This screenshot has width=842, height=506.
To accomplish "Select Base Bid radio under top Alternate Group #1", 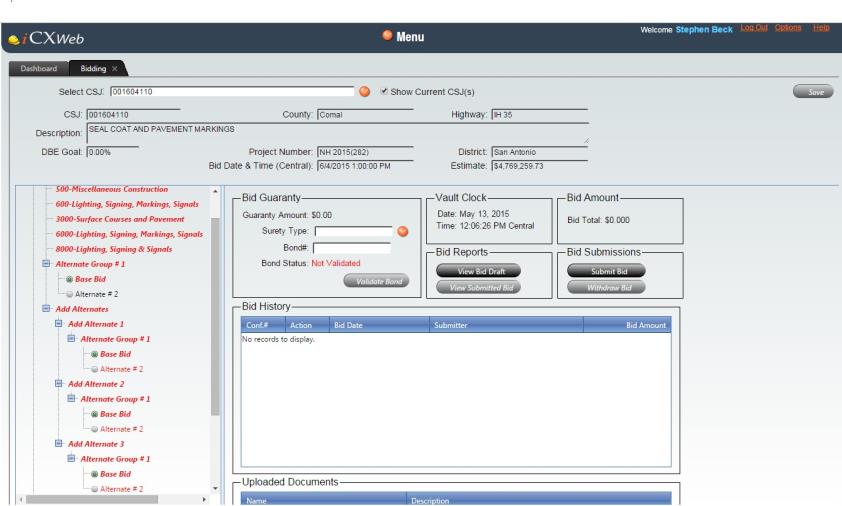I will click(69, 279).
